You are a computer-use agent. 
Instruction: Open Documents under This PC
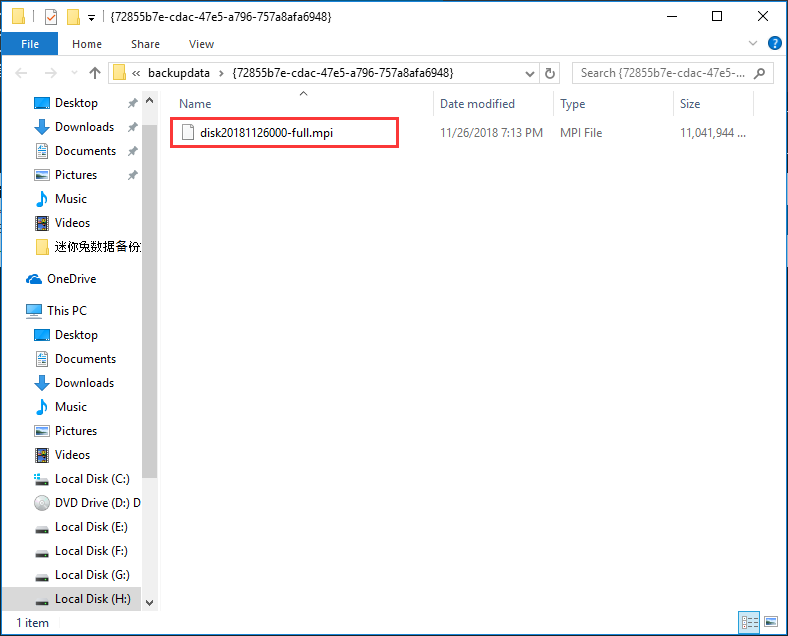pos(85,359)
